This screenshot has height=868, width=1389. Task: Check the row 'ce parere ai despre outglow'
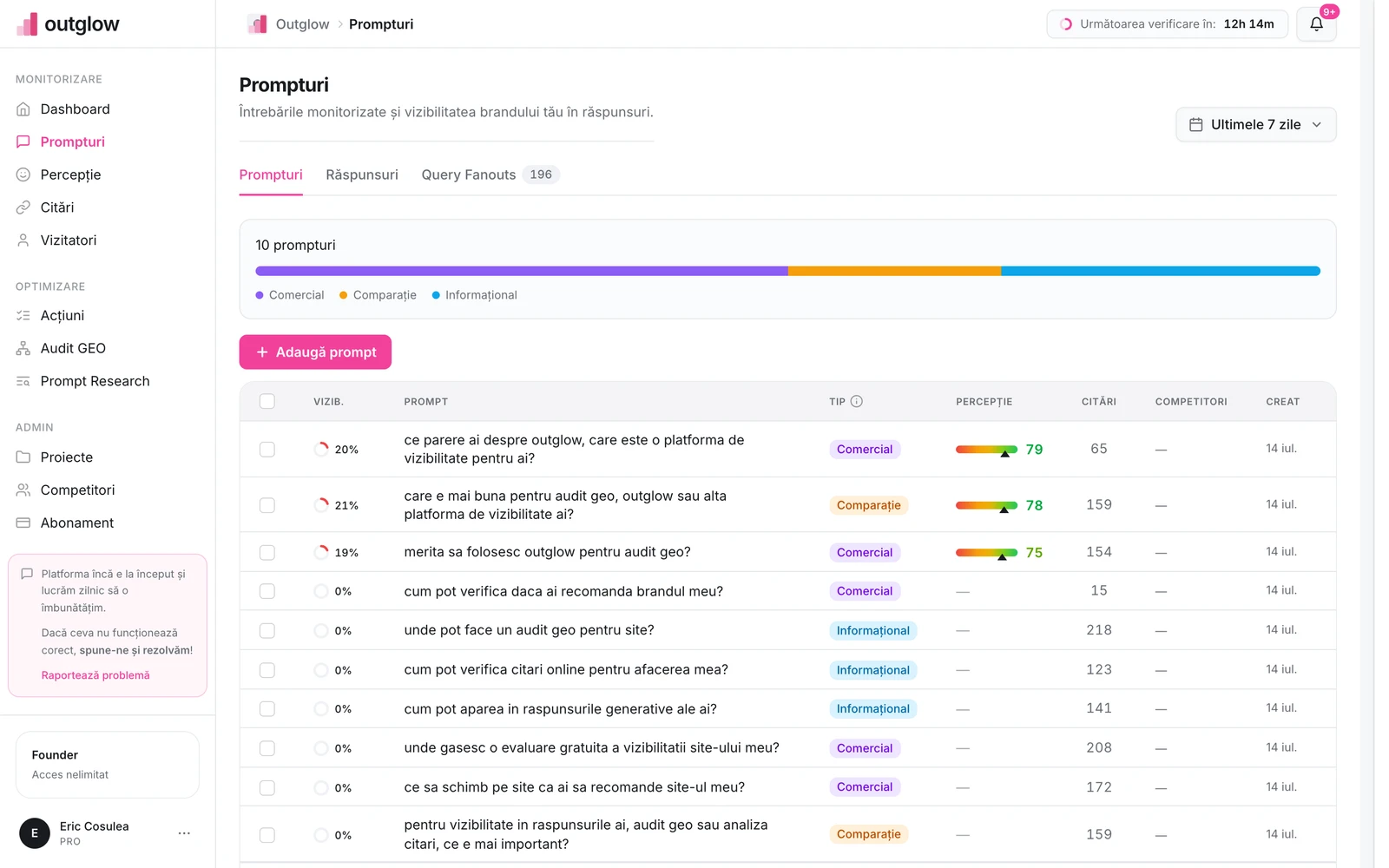click(x=267, y=450)
